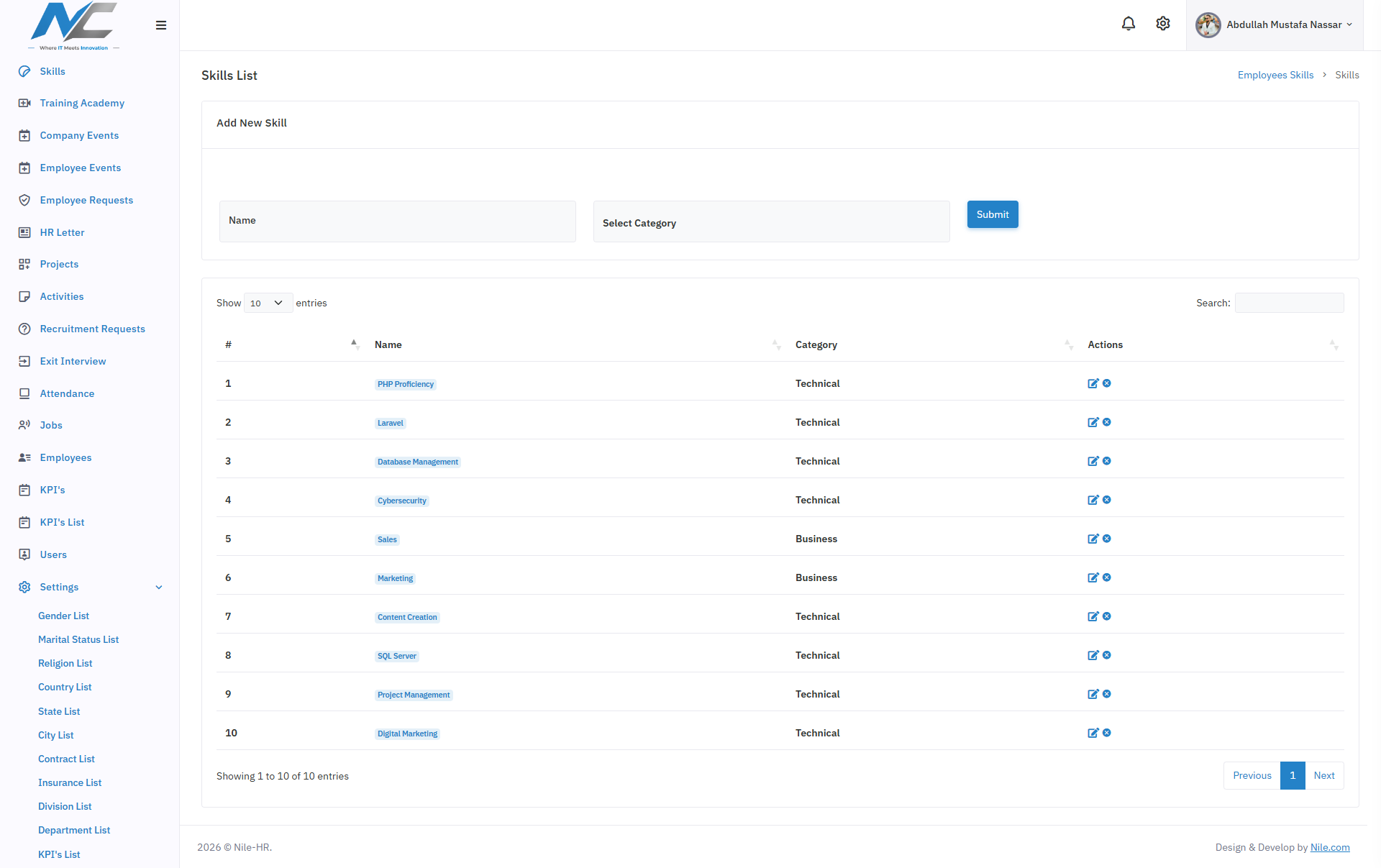The image size is (1381, 868).
Task: Open Department List under Settings
Action: click(74, 830)
